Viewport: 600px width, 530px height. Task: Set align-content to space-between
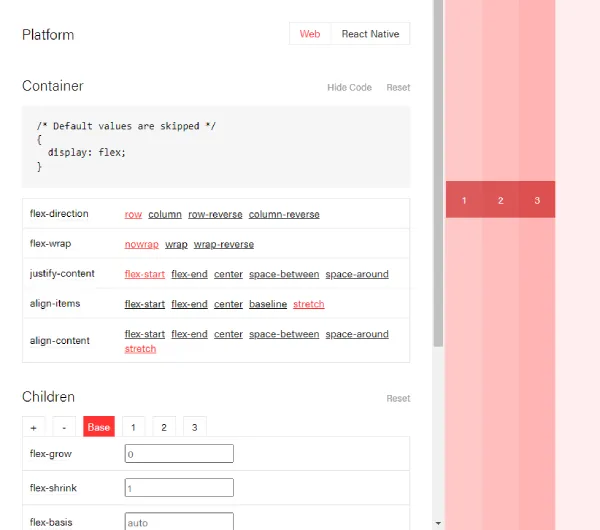point(284,334)
